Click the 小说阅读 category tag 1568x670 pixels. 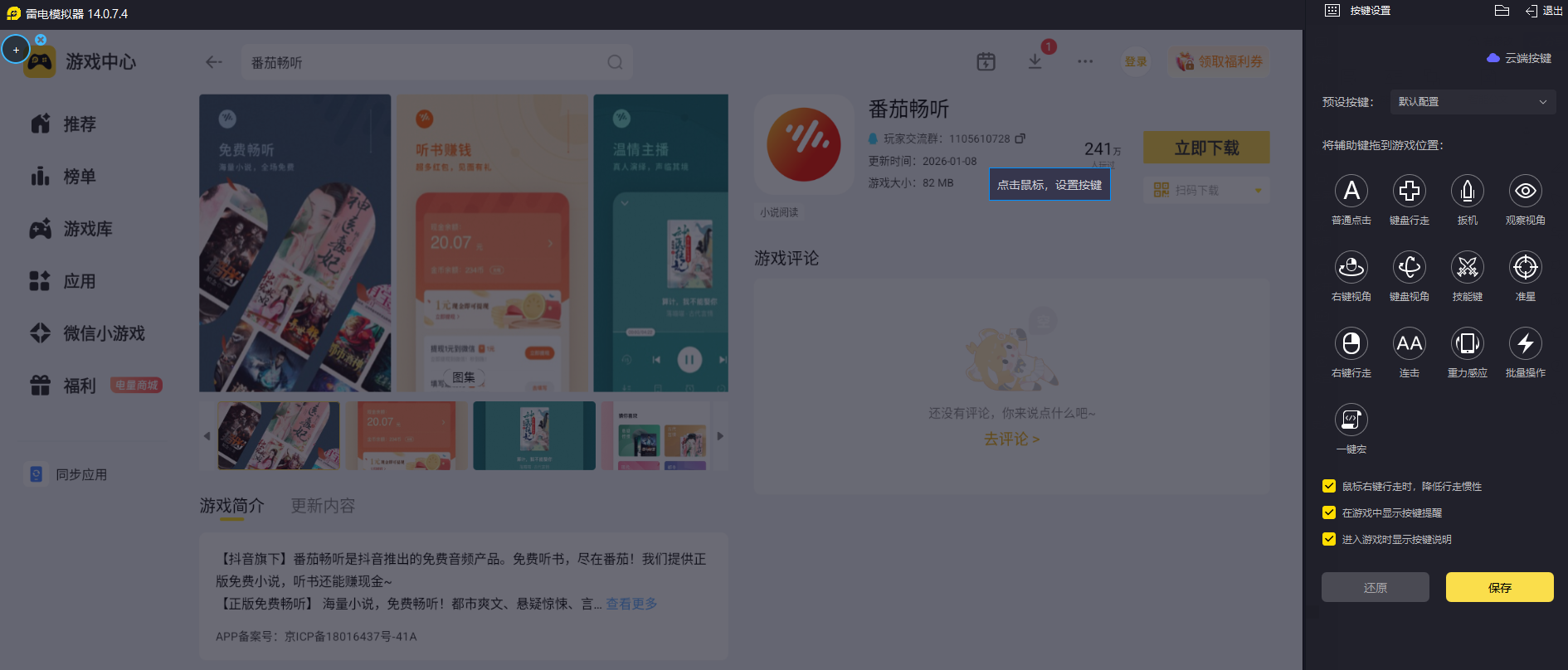pyautogui.click(x=779, y=212)
